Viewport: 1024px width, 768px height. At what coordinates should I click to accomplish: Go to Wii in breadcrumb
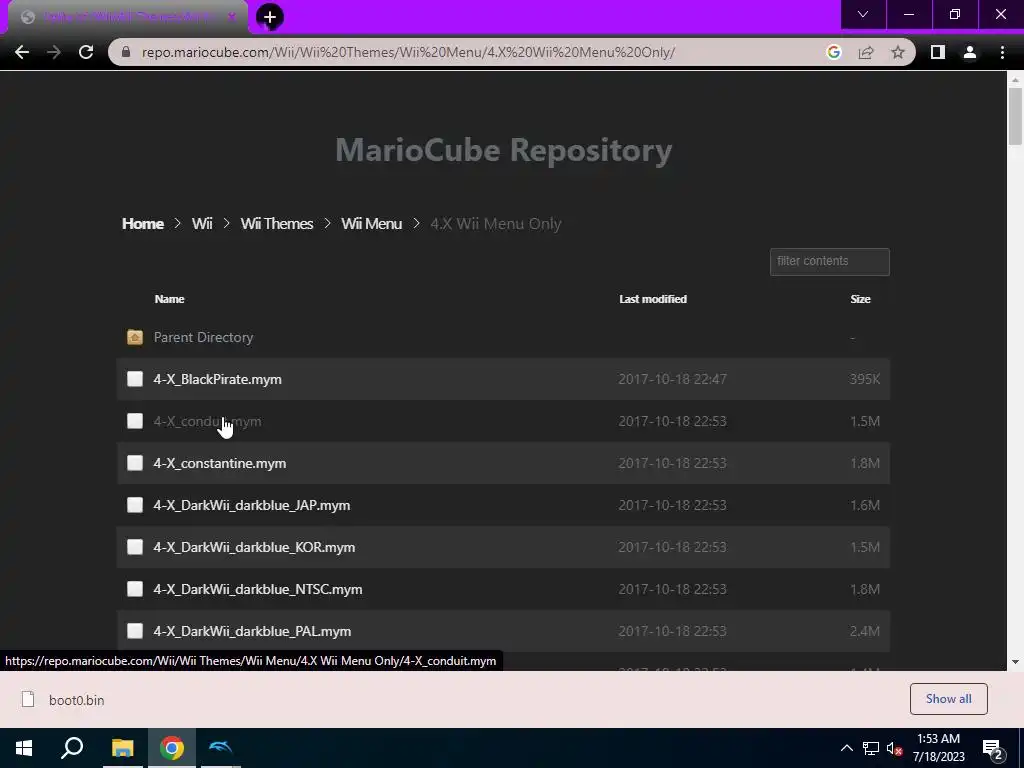coord(202,223)
